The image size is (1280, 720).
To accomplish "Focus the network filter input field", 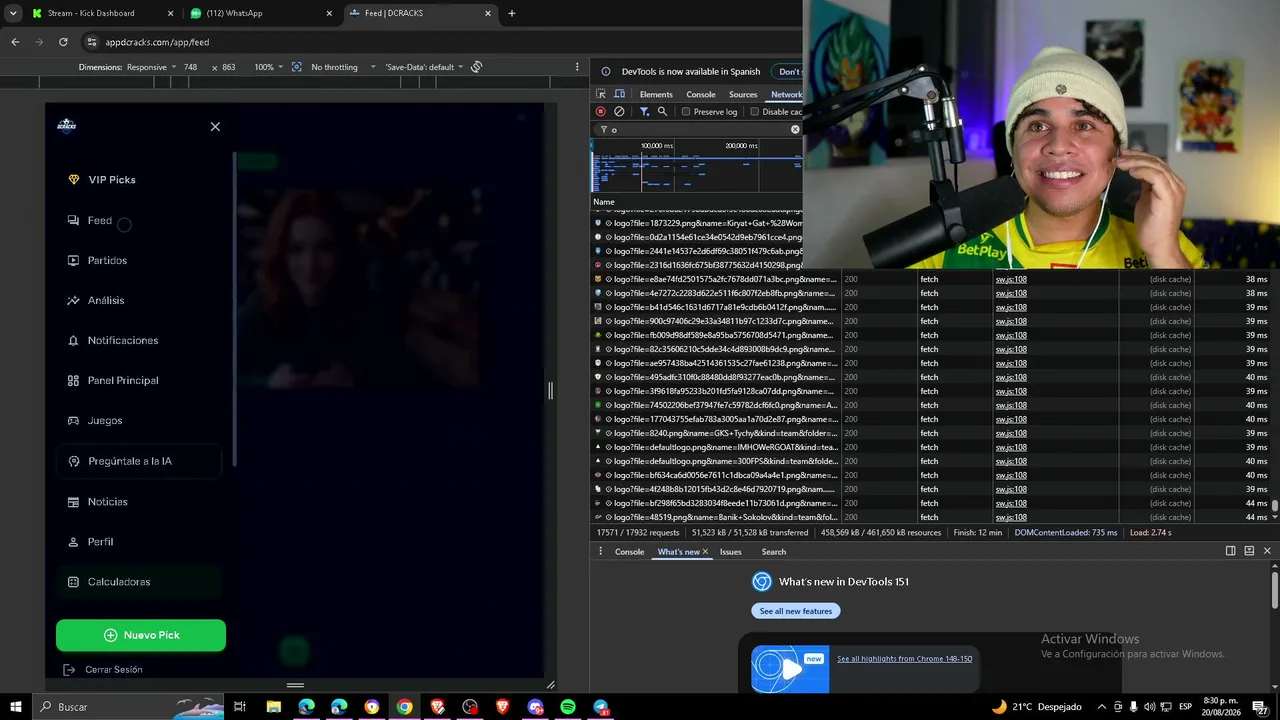I will coord(698,129).
